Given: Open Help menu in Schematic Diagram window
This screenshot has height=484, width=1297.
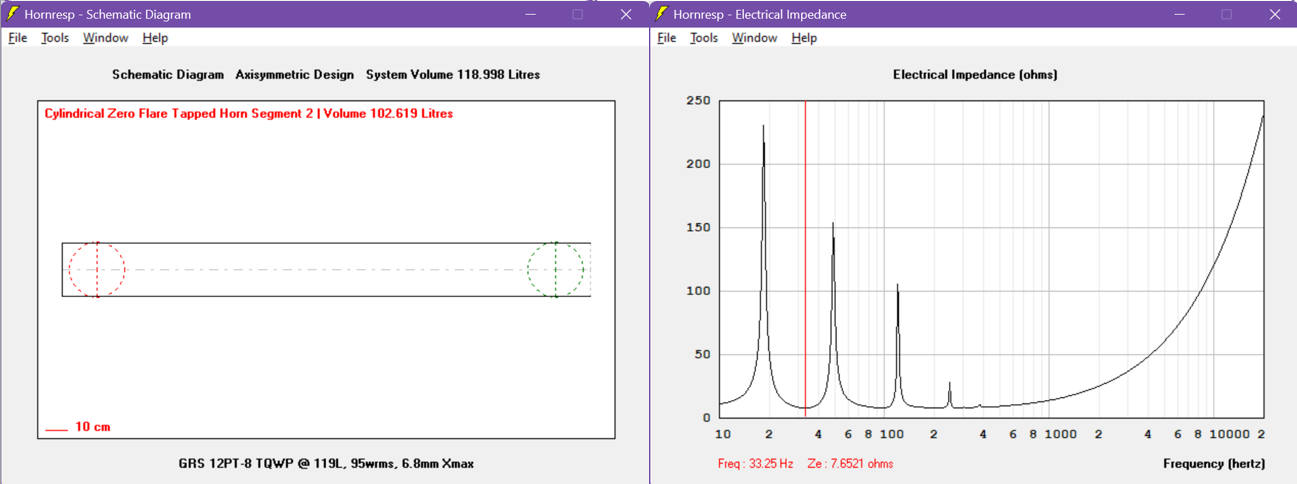Looking at the screenshot, I should click(x=155, y=38).
